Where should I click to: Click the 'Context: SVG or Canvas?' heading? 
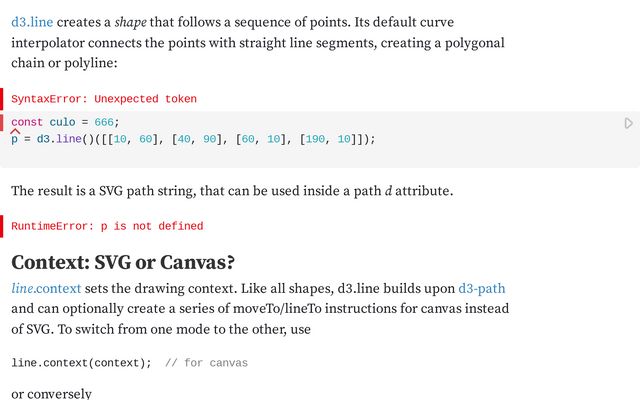pyautogui.click(x=123, y=262)
